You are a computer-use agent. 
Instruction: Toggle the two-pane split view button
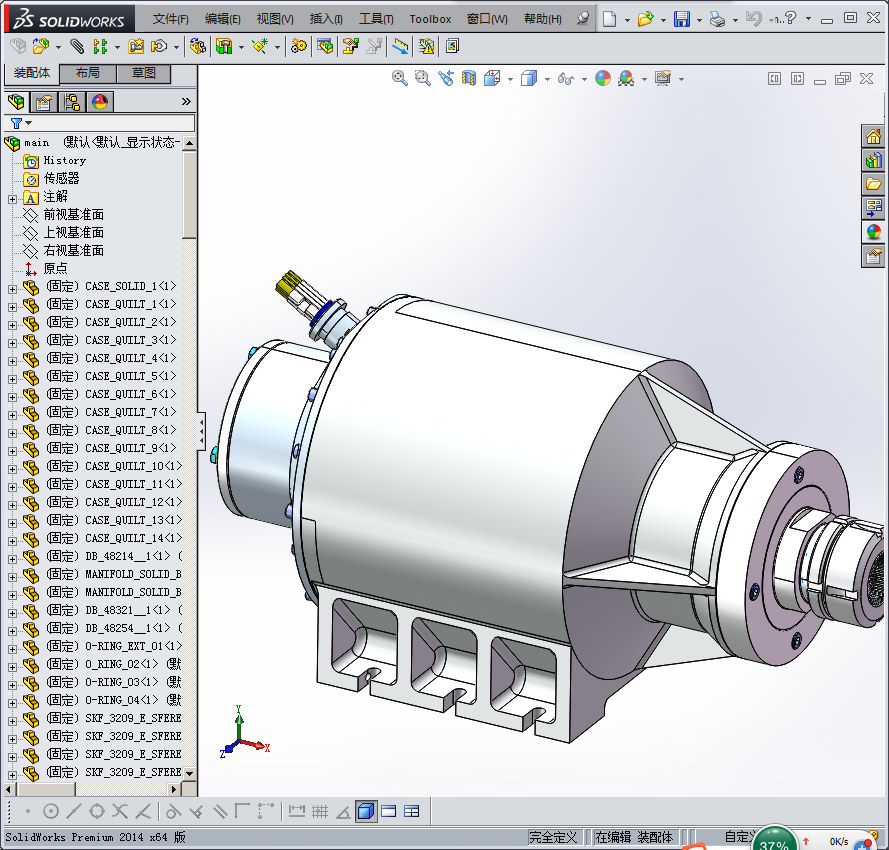[389, 811]
